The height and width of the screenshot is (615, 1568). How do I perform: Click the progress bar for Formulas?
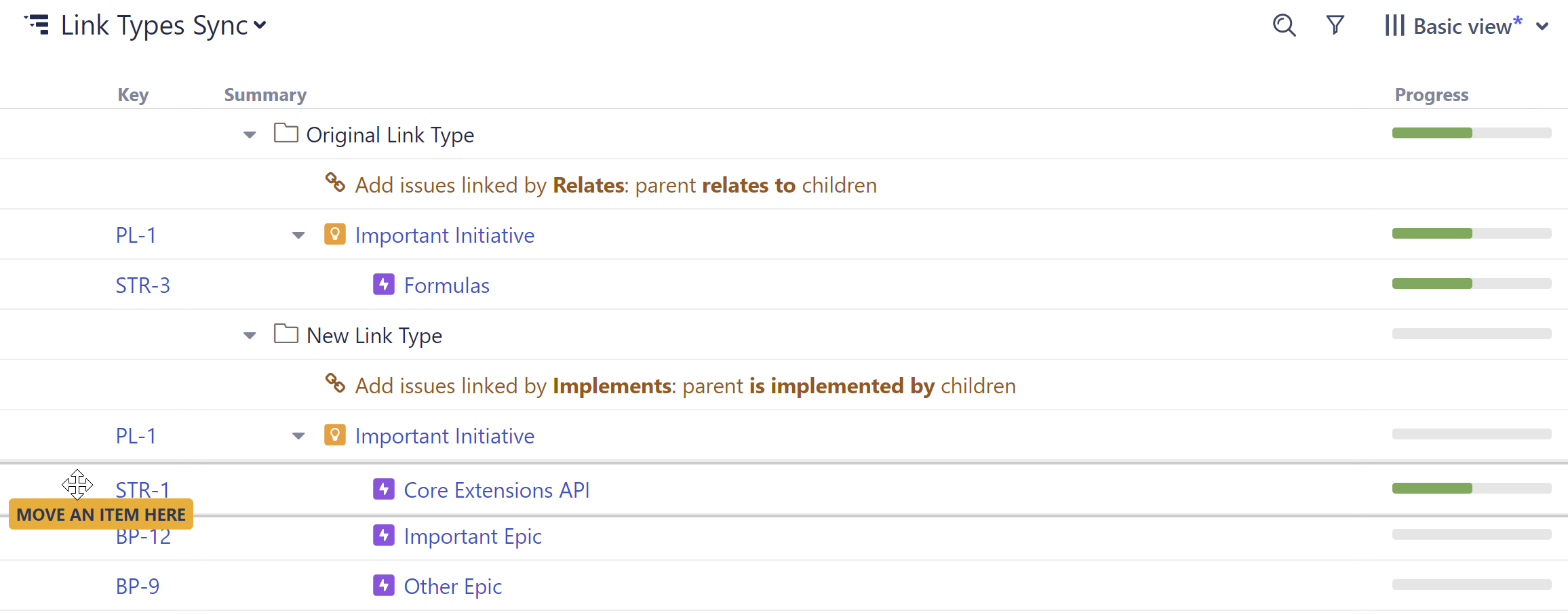coord(1471,283)
